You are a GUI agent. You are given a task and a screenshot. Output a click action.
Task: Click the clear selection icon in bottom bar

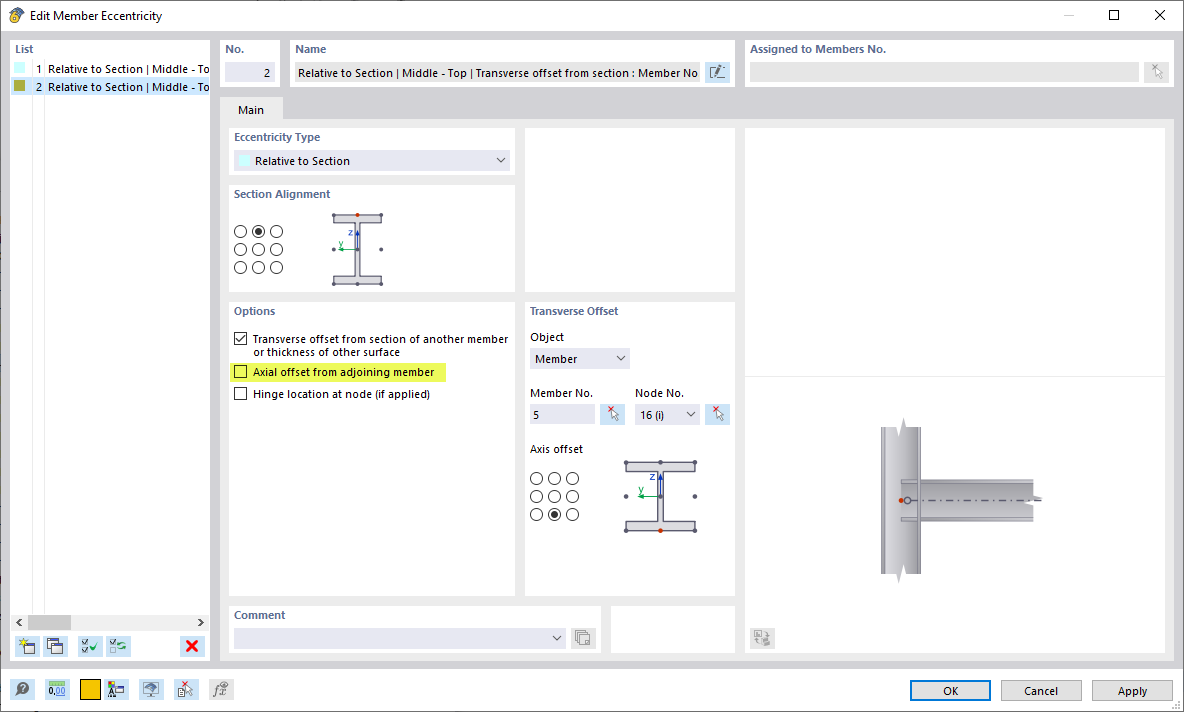coord(186,689)
